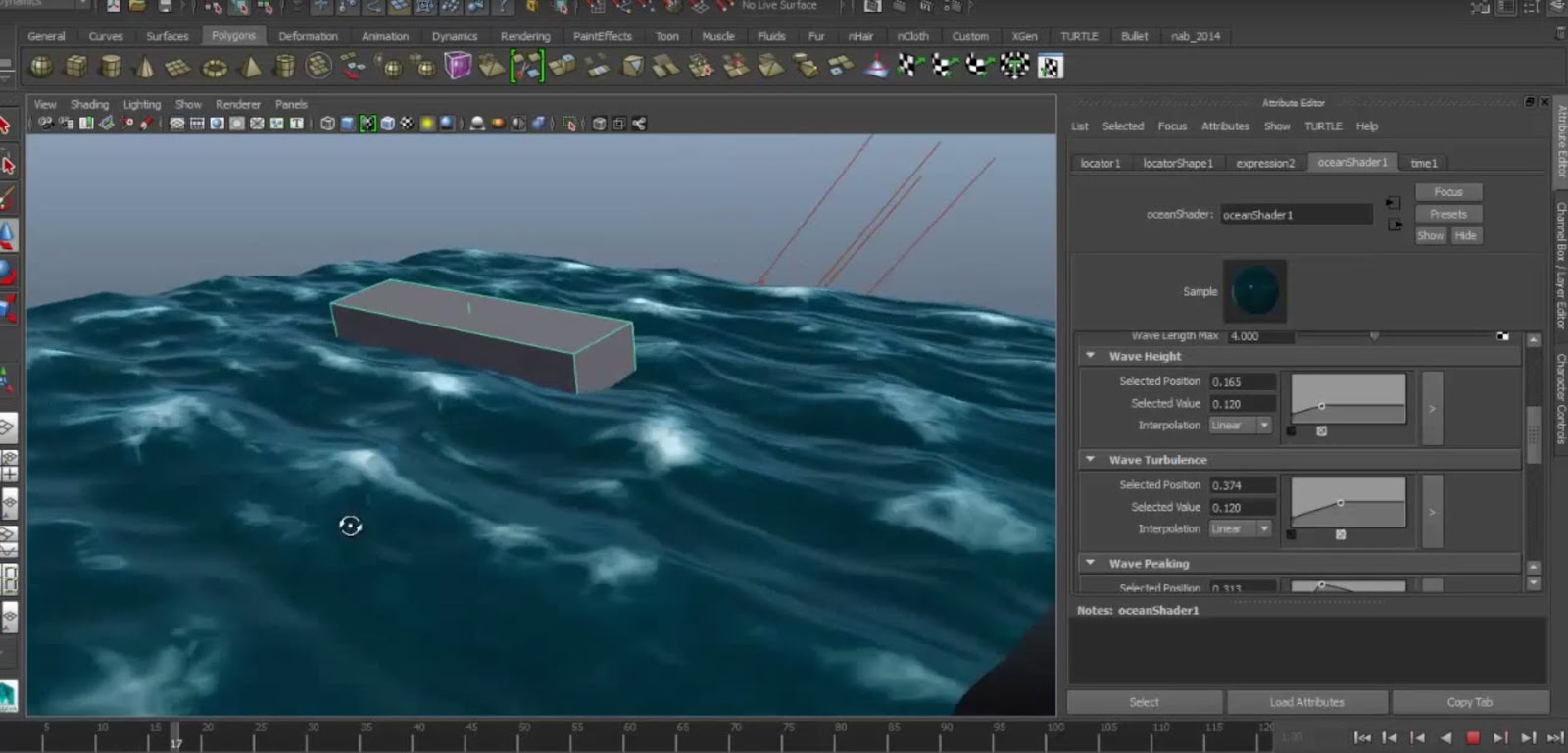Click the red and blue cone shelf icon

point(876,67)
